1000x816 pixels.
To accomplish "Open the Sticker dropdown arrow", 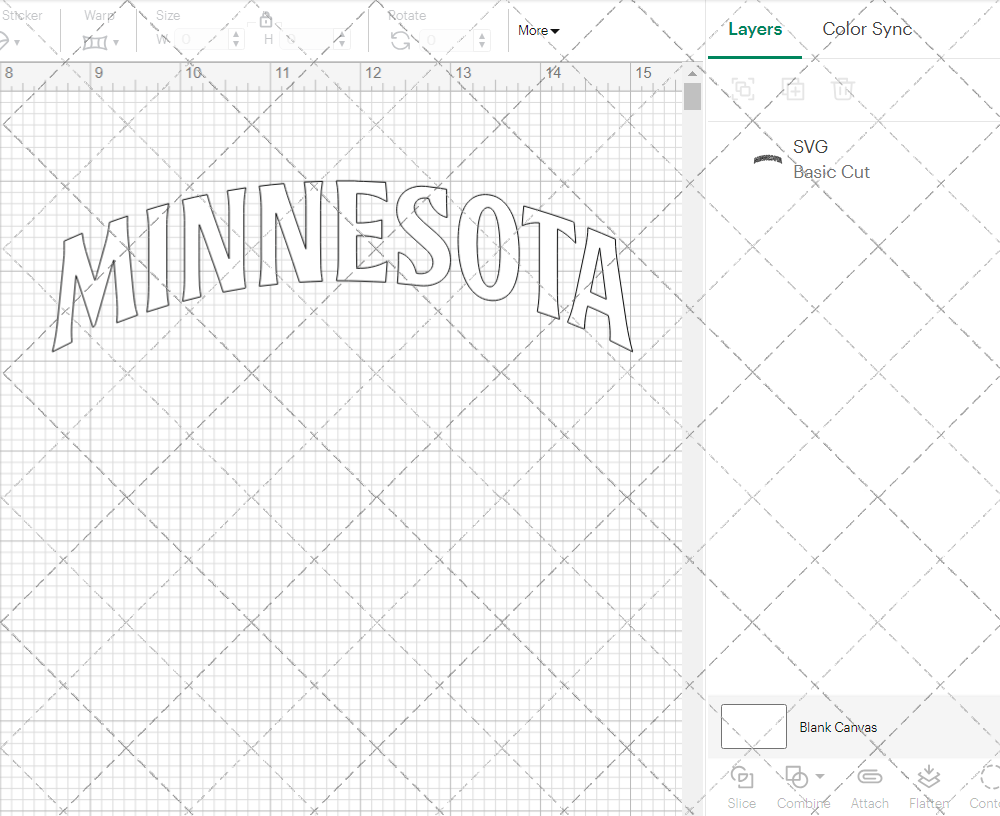I will coord(17,43).
